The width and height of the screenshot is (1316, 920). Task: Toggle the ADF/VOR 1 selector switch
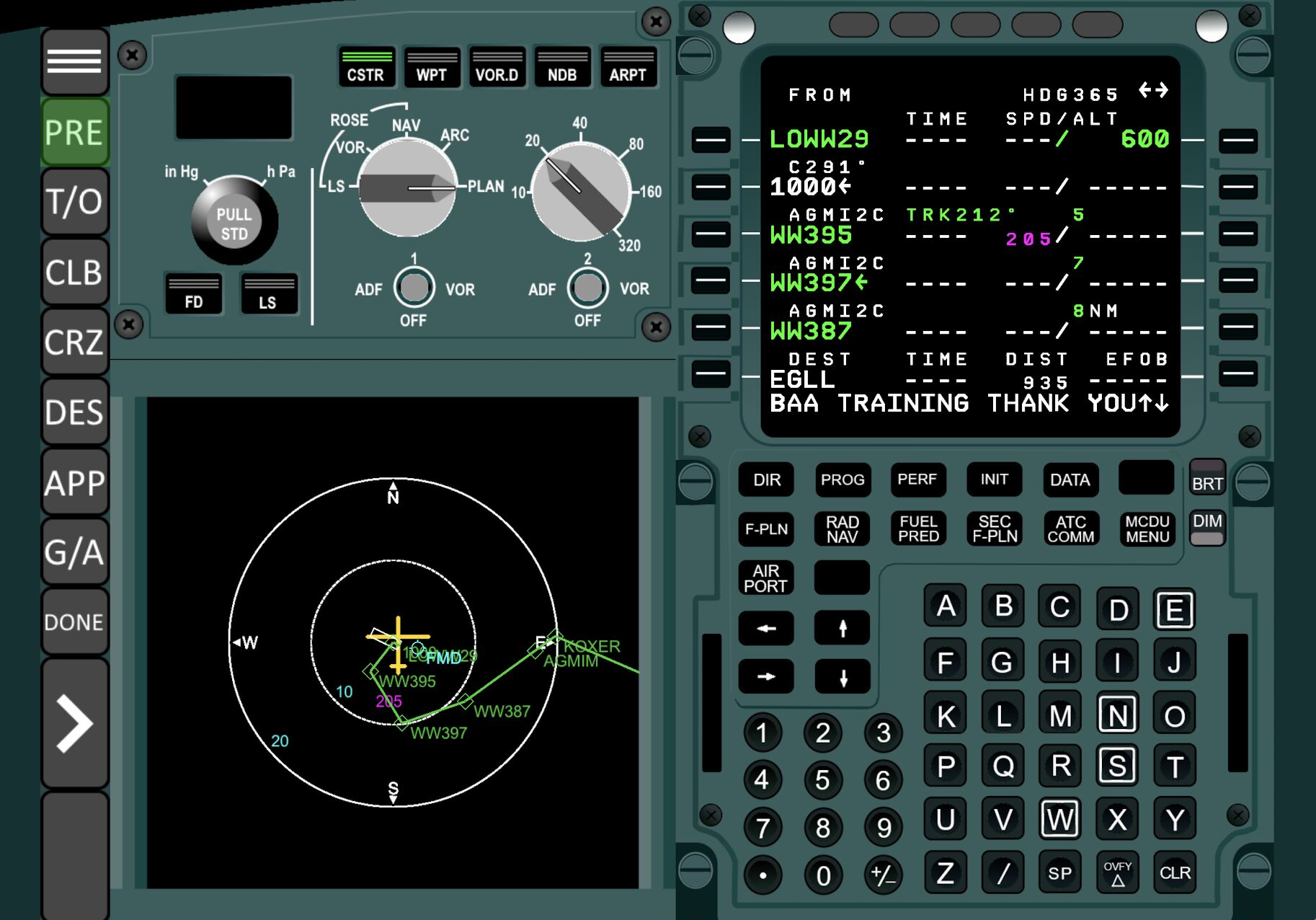click(414, 288)
